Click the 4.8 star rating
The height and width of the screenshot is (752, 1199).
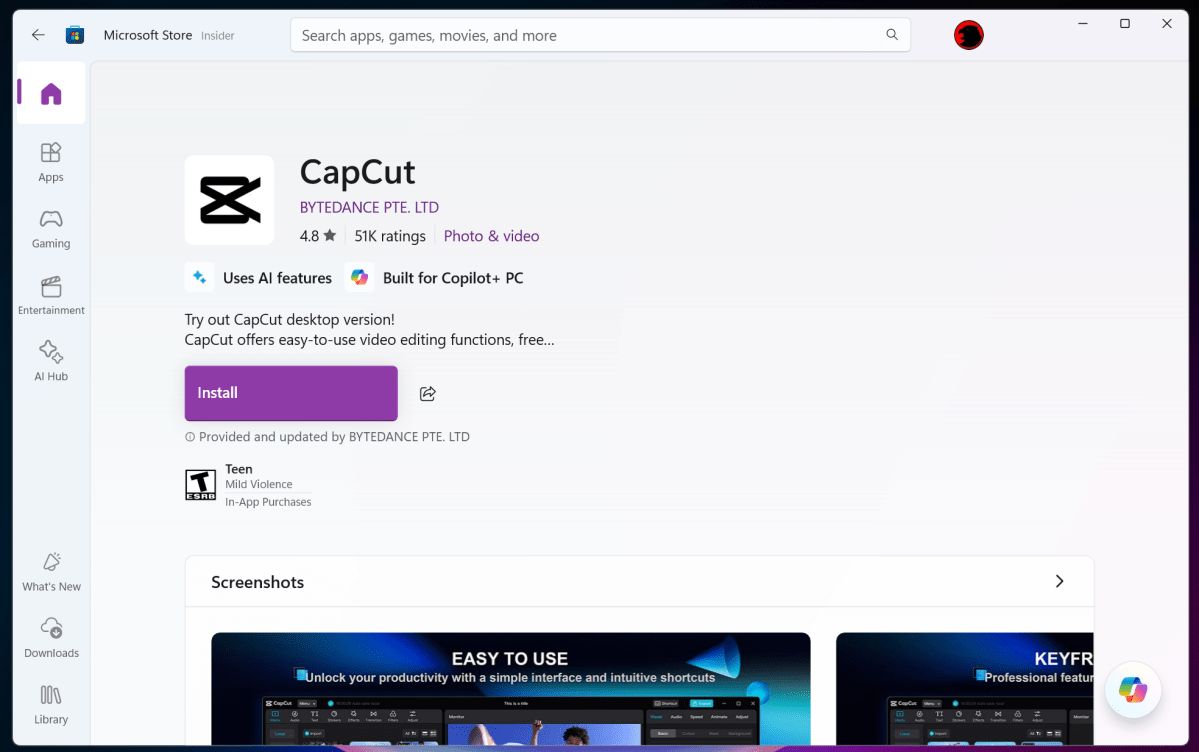coord(318,236)
